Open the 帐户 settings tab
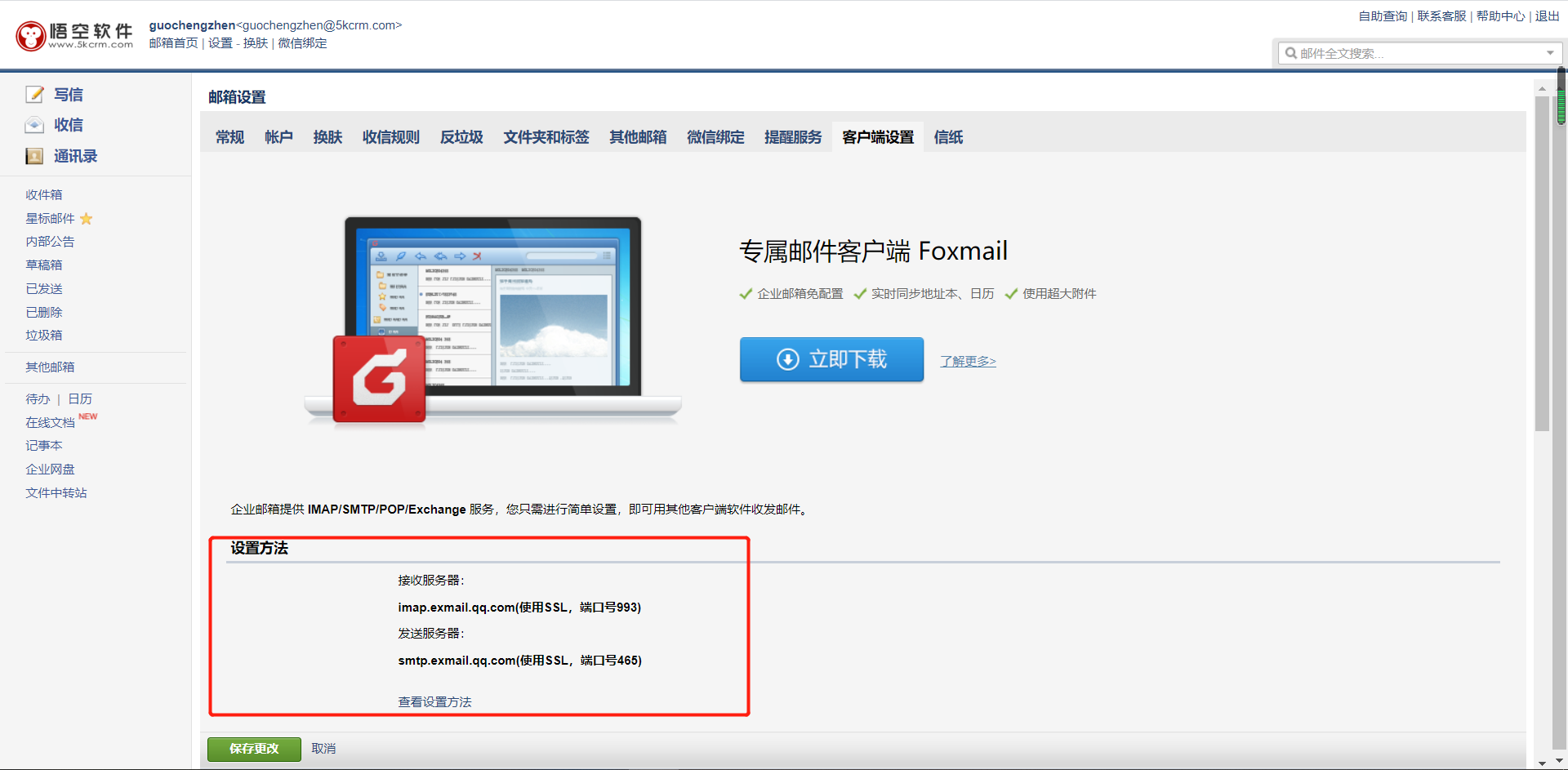 [x=278, y=137]
